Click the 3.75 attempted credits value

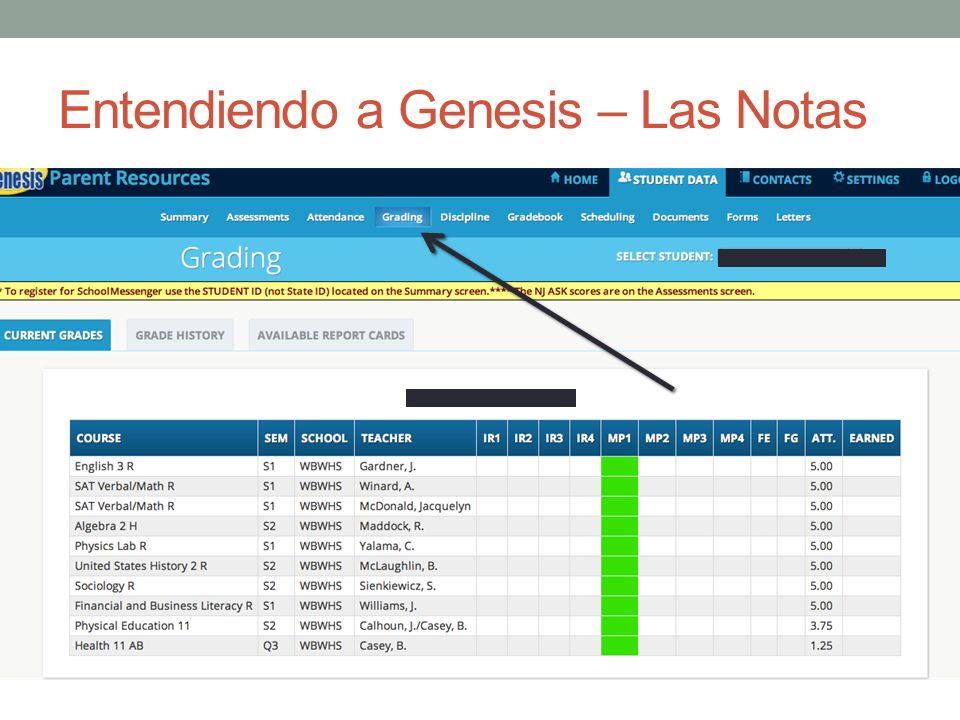(x=821, y=626)
